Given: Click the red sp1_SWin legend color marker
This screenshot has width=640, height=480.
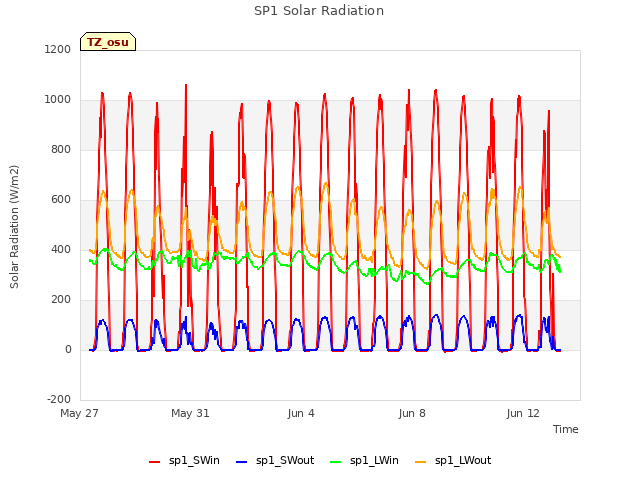Looking at the screenshot, I should pos(155,462).
